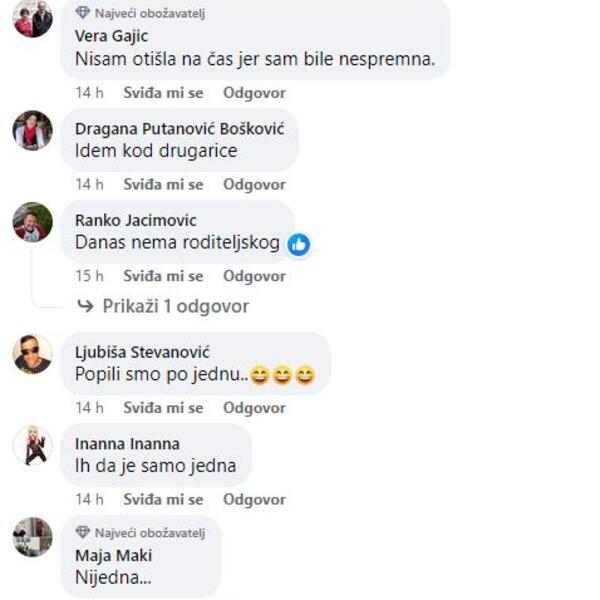Like Vera Gajic's comment via 'Sviđa mi se'
Screen dimensions: 600x600
(x=163, y=93)
